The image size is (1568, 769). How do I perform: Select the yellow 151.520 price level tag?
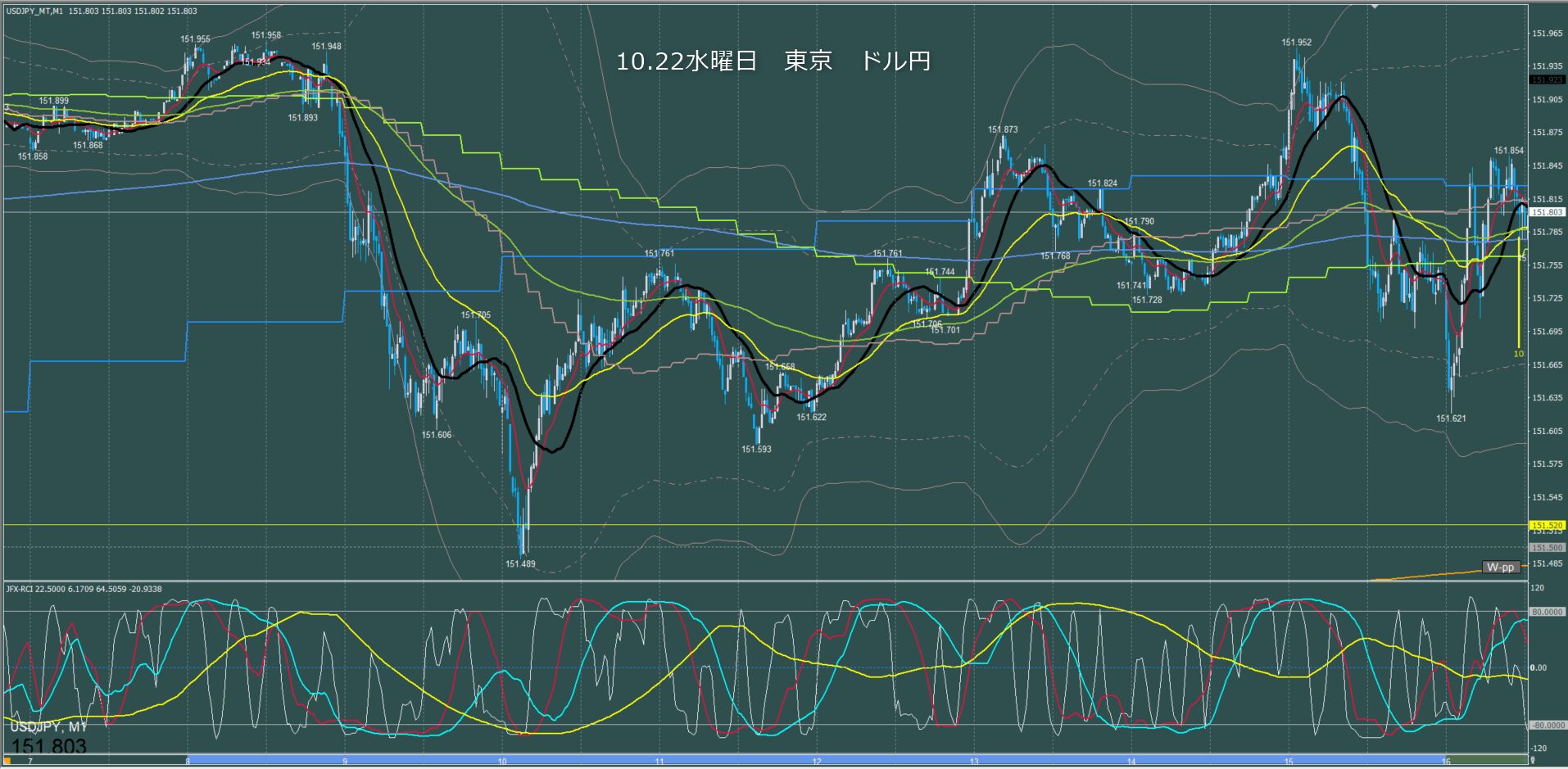[x=1547, y=525]
